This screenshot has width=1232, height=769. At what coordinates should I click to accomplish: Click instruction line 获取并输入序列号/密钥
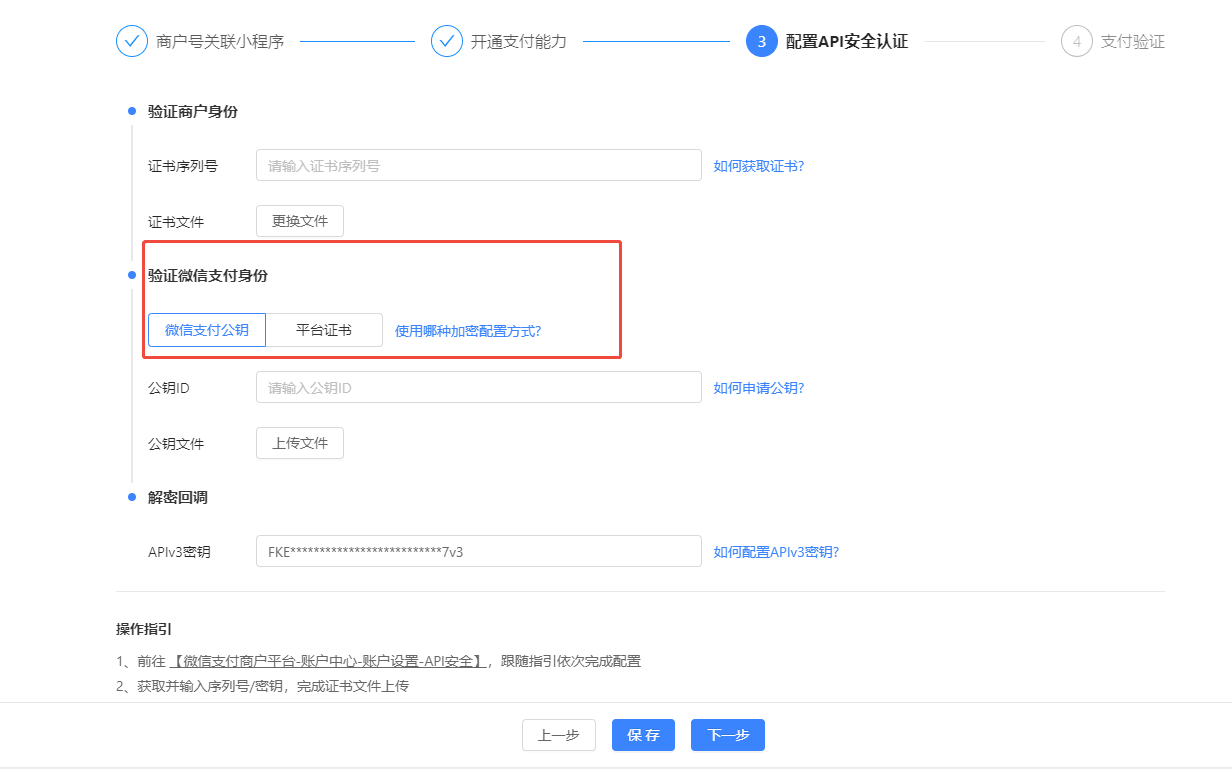[x=263, y=687]
